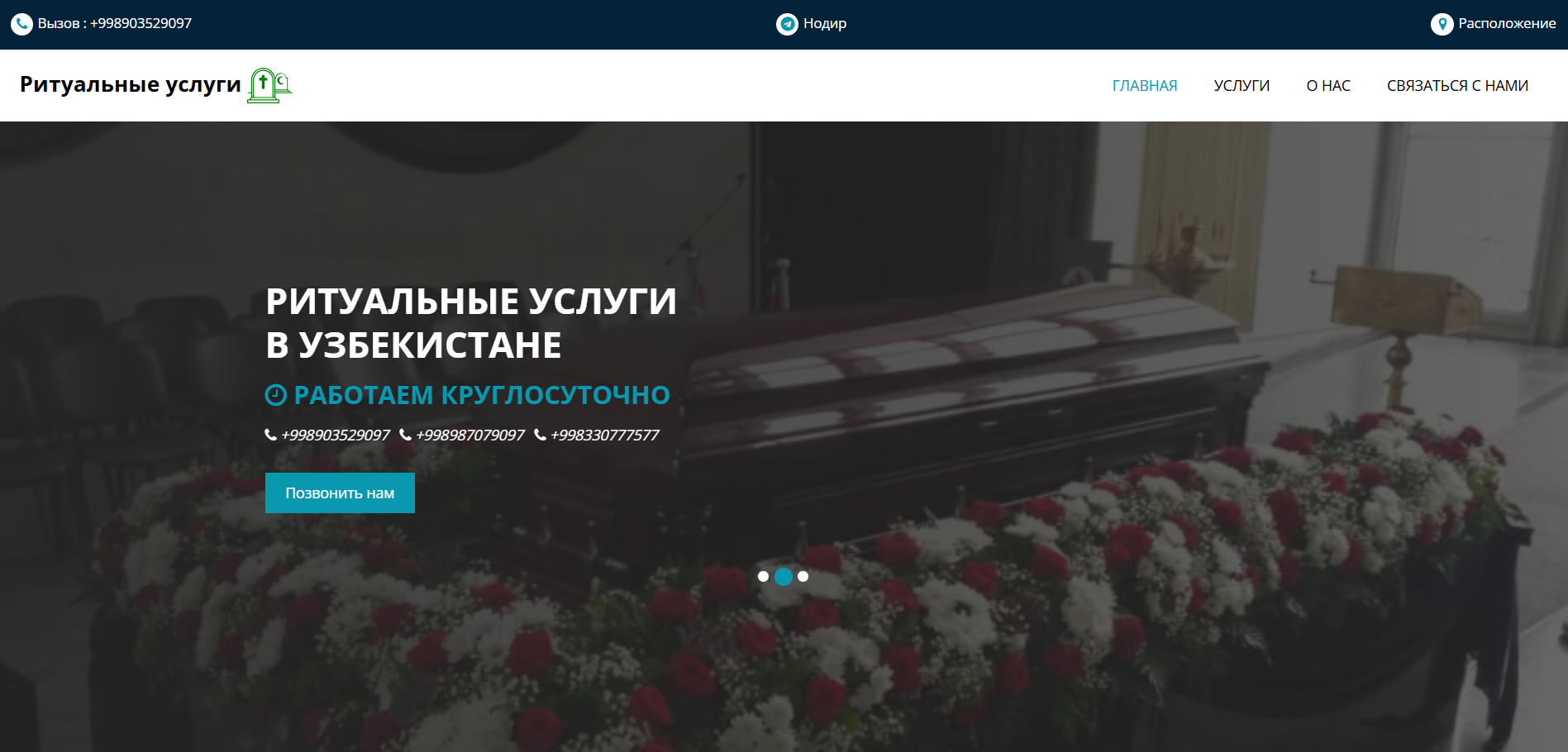
Task: Open the Нодир Telegram link
Action: 824,24
